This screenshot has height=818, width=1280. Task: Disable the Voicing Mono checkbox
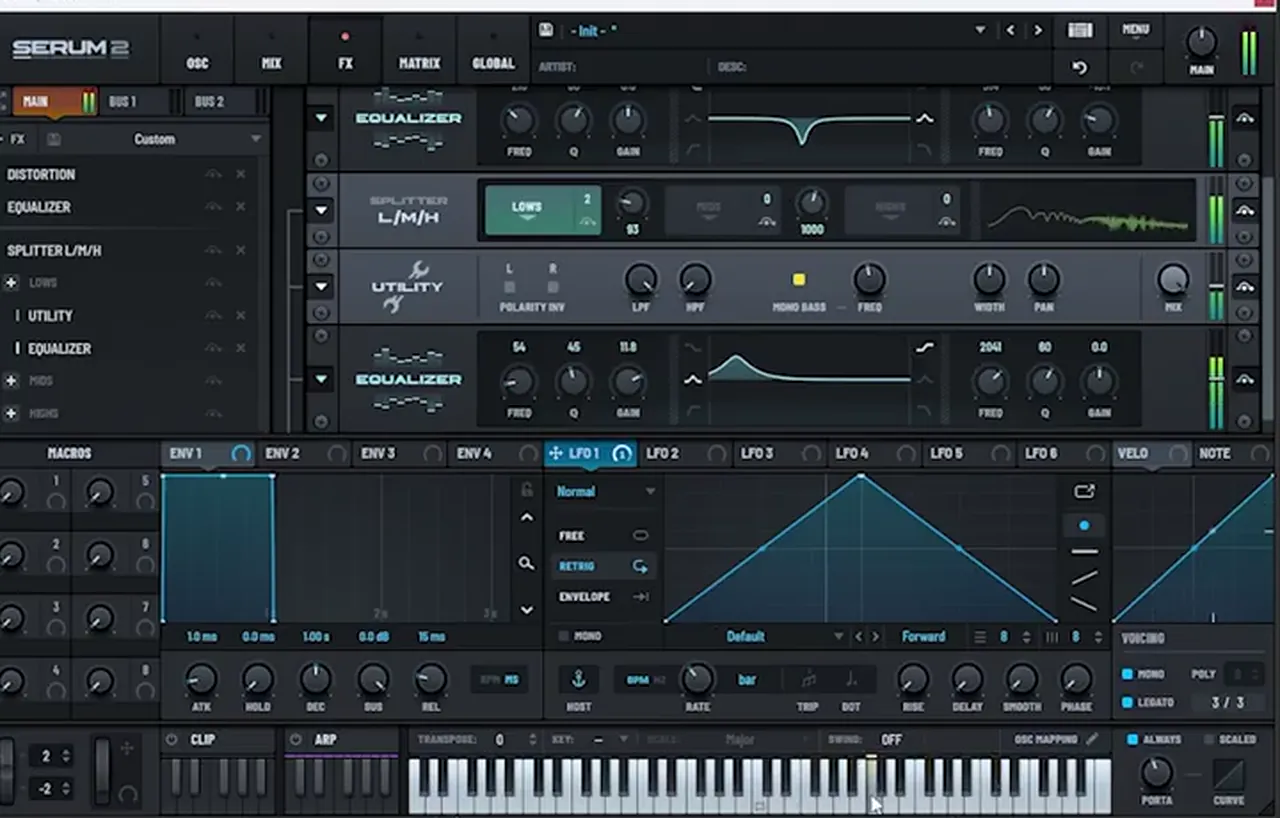1127,674
